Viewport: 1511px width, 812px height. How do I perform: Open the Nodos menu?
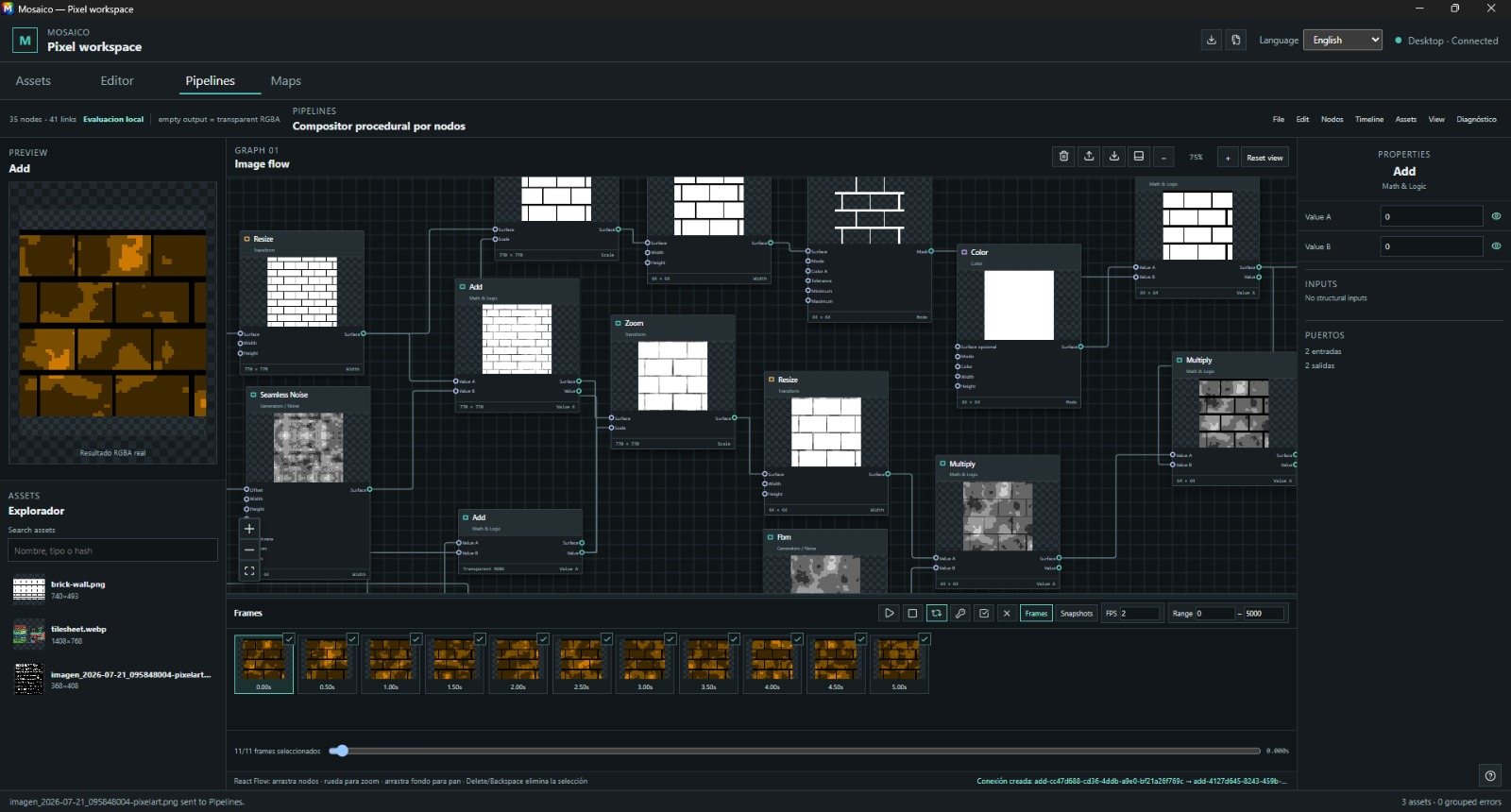tap(1332, 119)
